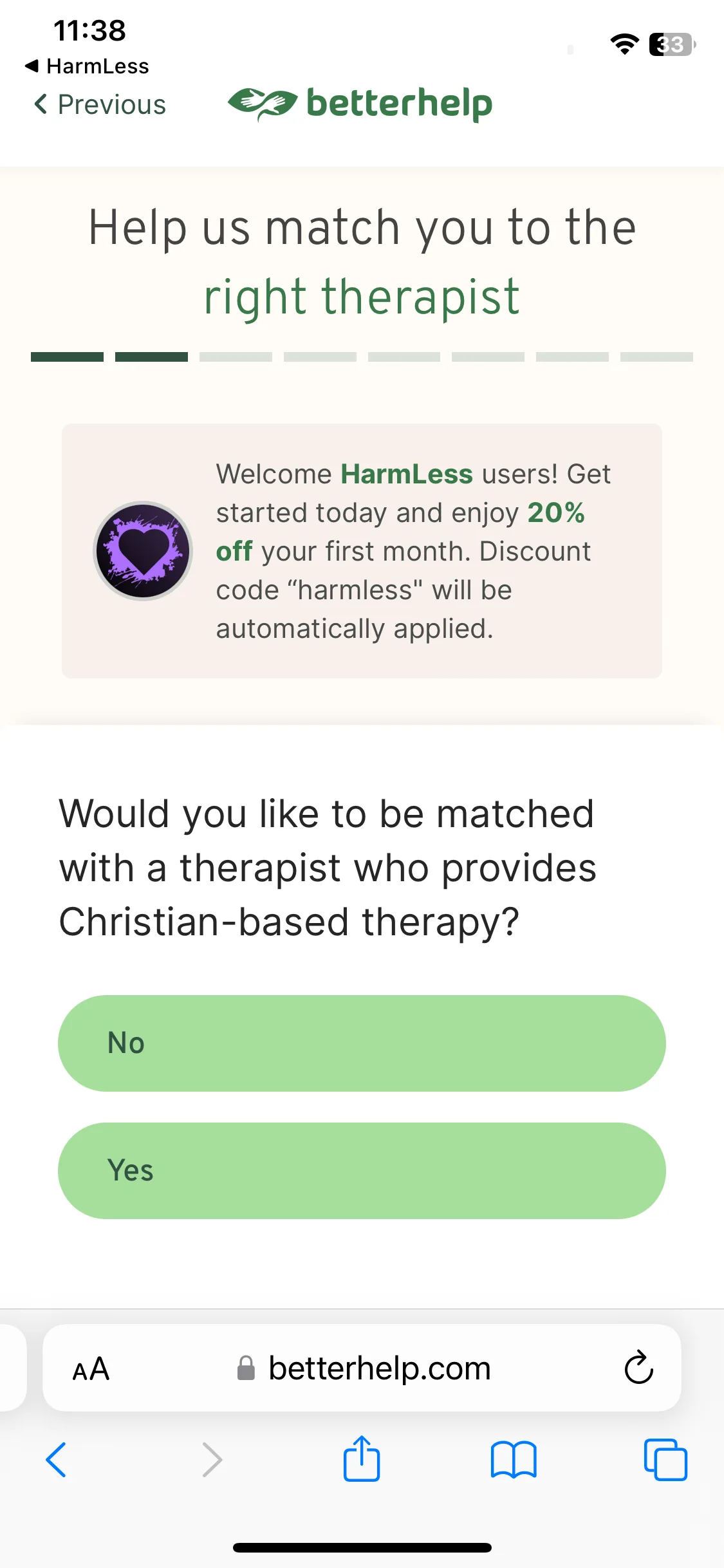Click the second progress bar segment
Viewport: 724px width, 1568px height.
151,357
